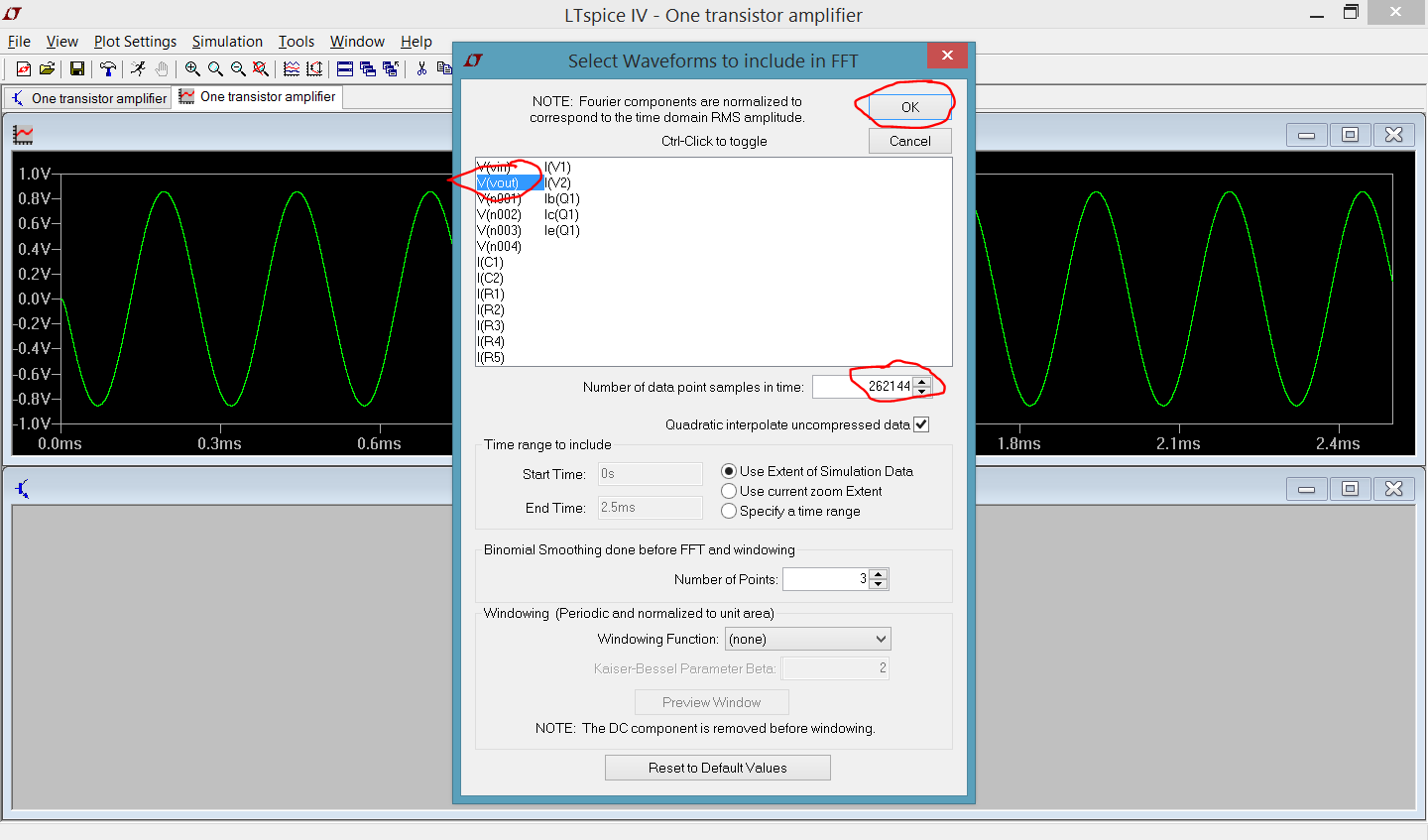Viewport: 1428px width, 840px height.
Task: Click the LTspice logo in title bar
Action: click(x=13, y=14)
